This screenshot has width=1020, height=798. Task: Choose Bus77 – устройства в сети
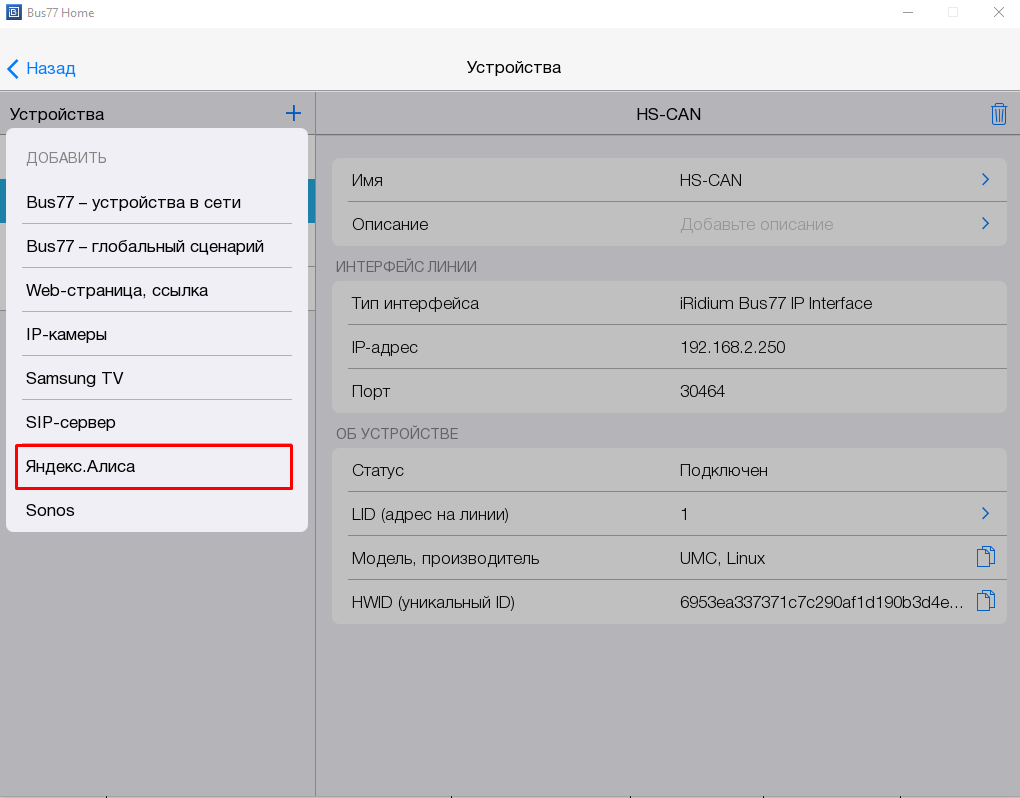click(133, 203)
